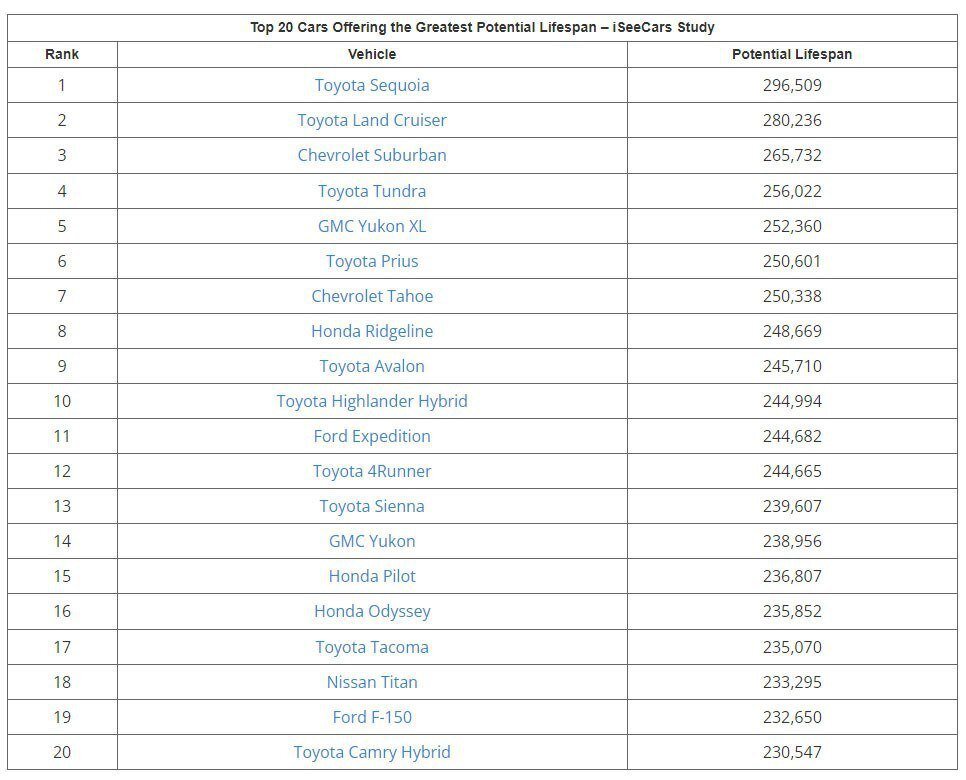
Task: Select the Toyota Prius link
Action: [x=371, y=261]
